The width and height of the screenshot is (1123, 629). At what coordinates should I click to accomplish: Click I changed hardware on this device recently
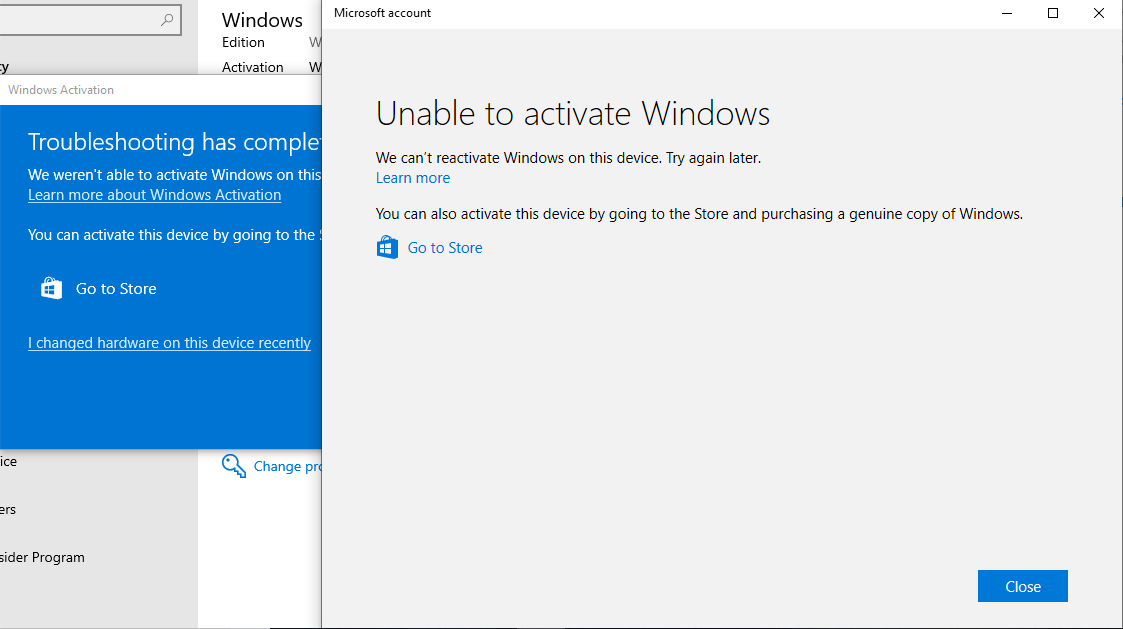[169, 342]
